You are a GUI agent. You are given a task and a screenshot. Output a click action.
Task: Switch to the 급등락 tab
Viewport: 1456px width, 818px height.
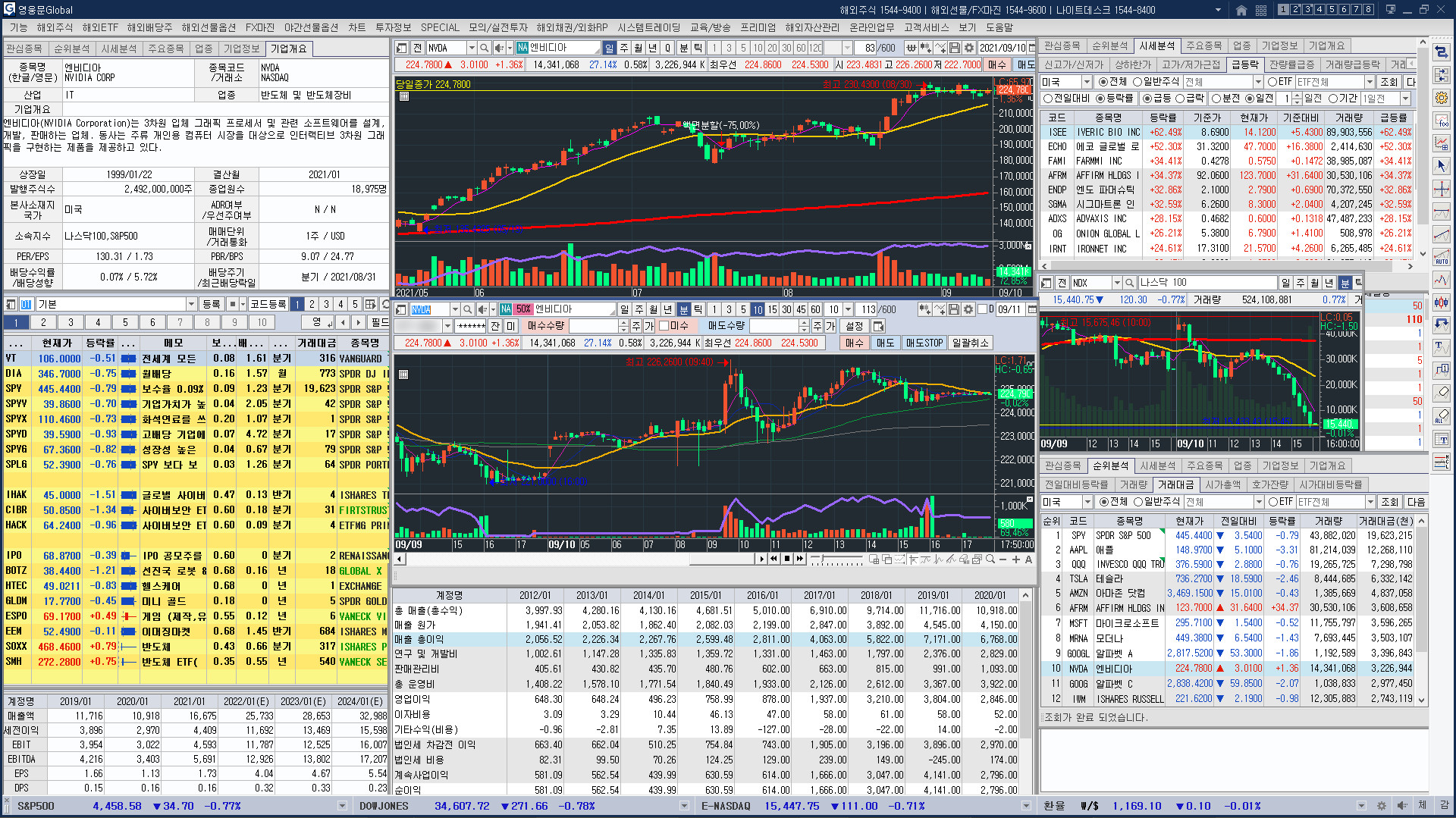pyautogui.click(x=1244, y=64)
